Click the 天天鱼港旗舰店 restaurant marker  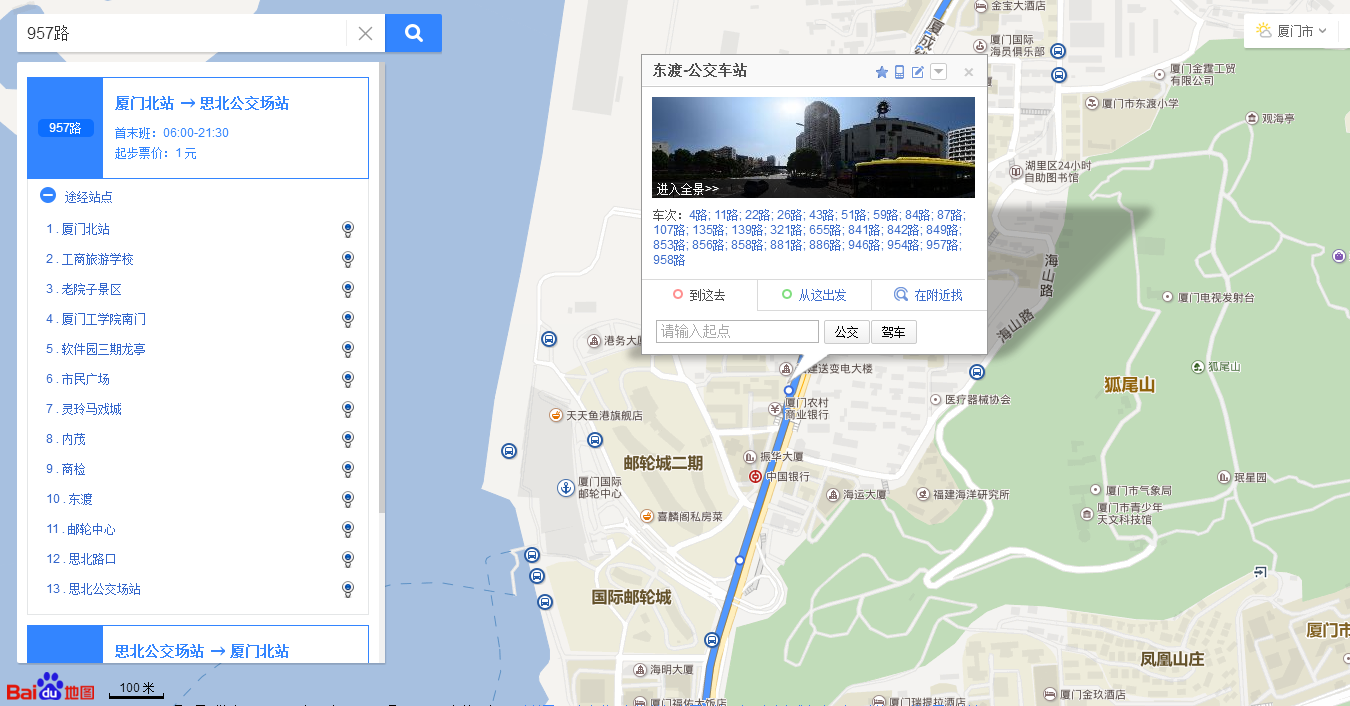click(556, 415)
